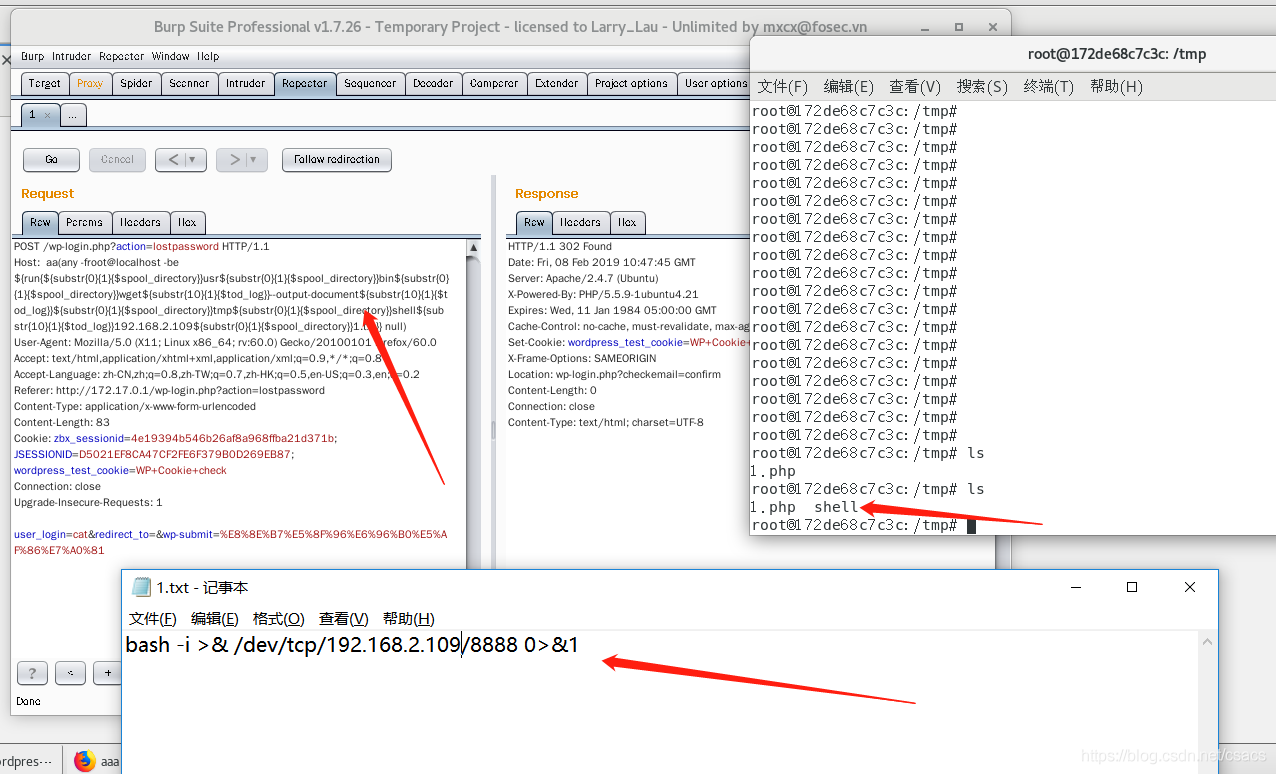The height and width of the screenshot is (774, 1276).
Task: Open Notepad 编辑(E) menu
Action: (x=215, y=619)
